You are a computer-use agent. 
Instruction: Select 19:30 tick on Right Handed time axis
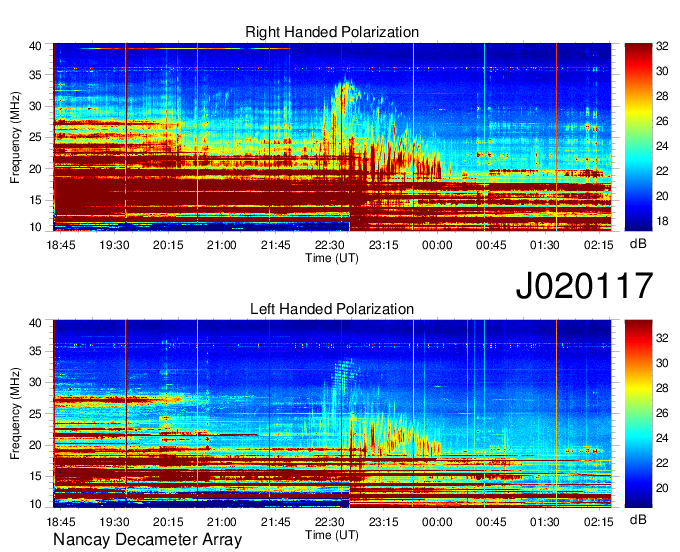click(x=114, y=245)
